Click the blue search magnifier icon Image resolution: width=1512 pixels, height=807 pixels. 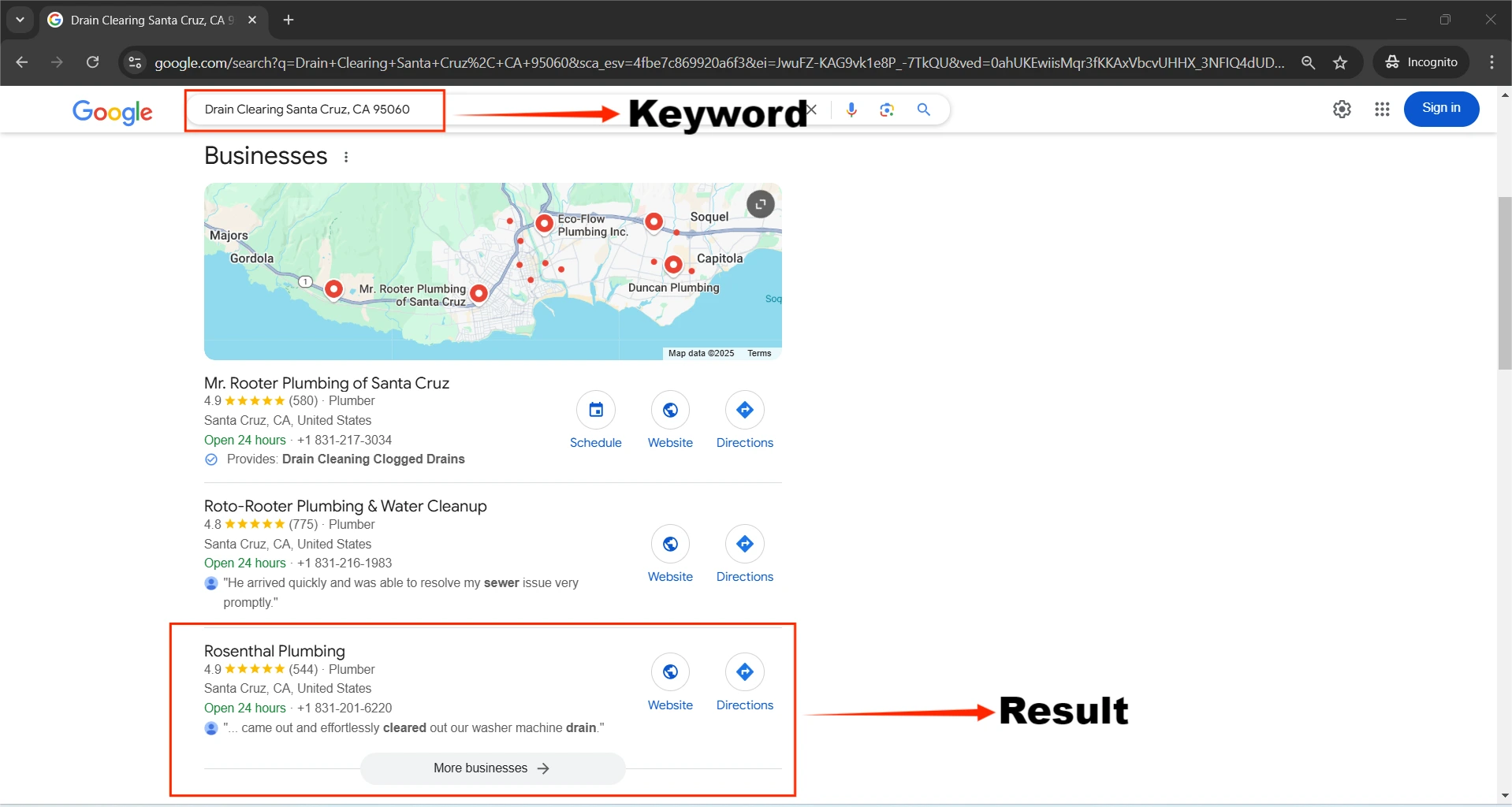924,110
